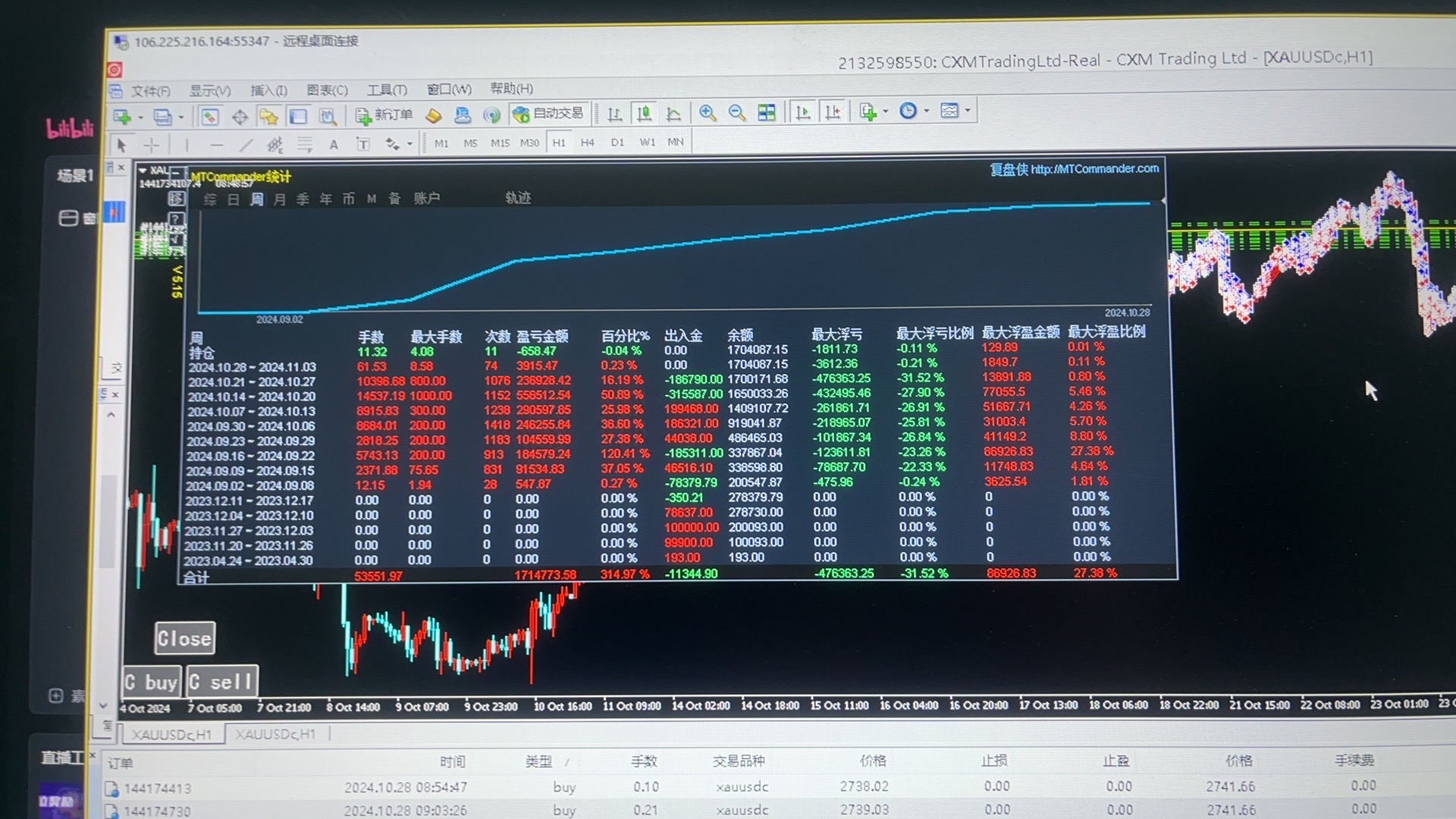Image resolution: width=1456 pixels, height=819 pixels.
Task: Click the 新订单 new order button
Action: (x=384, y=115)
